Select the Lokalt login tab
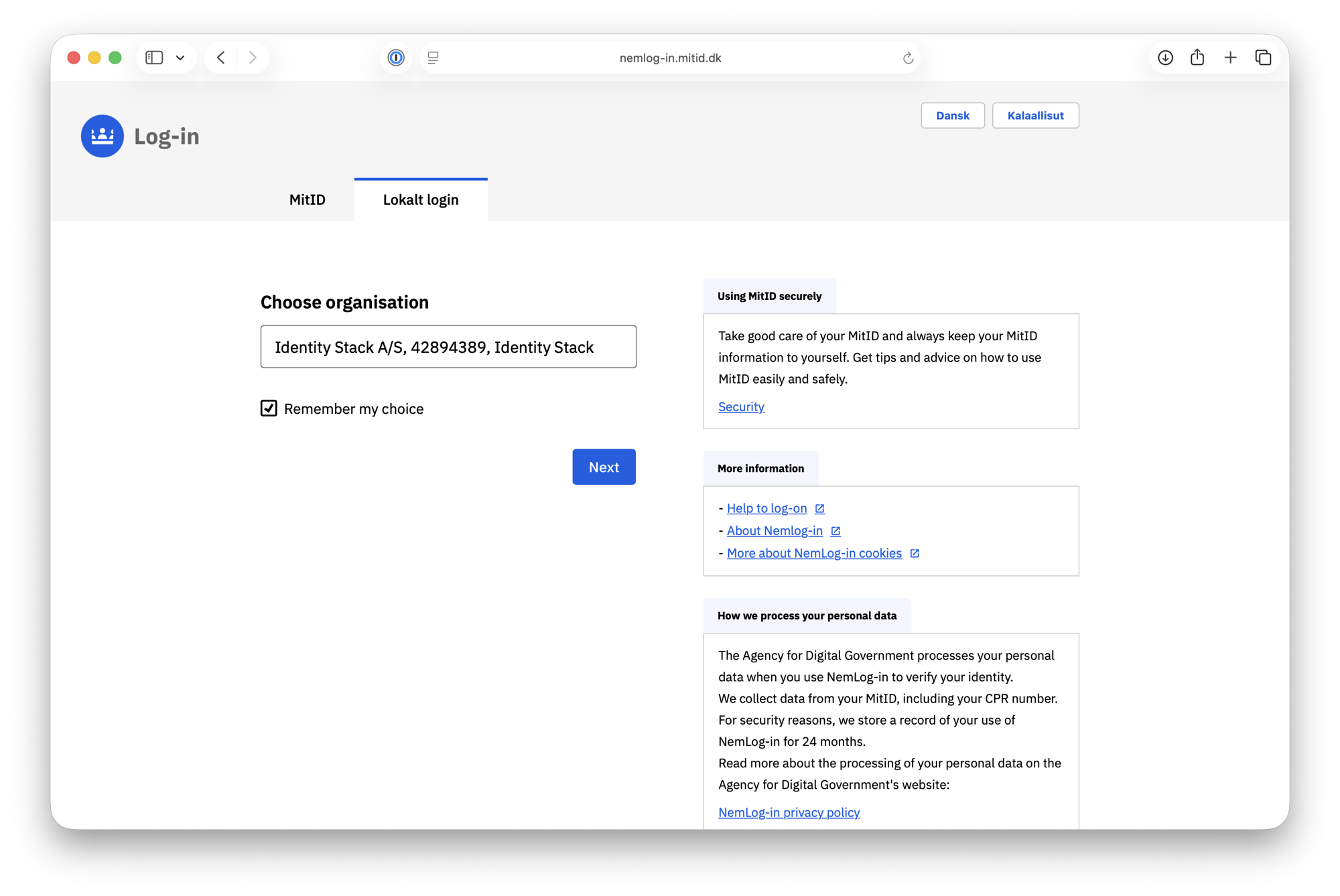1340x896 pixels. point(421,200)
